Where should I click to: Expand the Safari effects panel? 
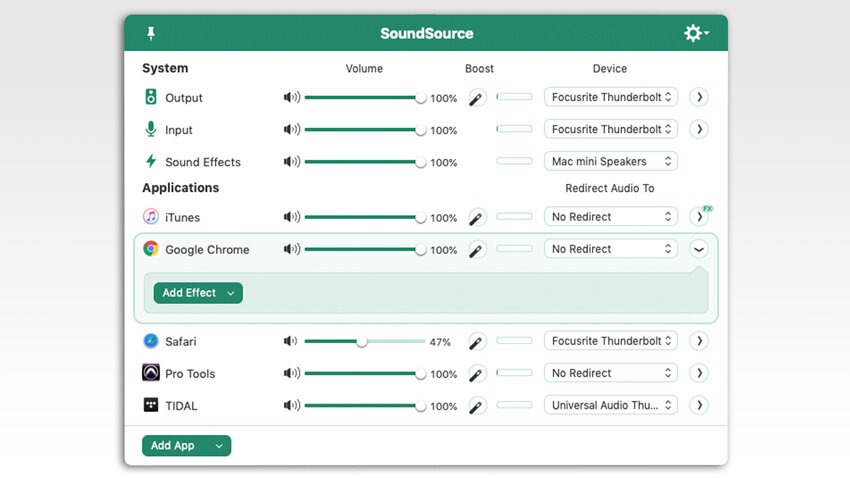699,341
